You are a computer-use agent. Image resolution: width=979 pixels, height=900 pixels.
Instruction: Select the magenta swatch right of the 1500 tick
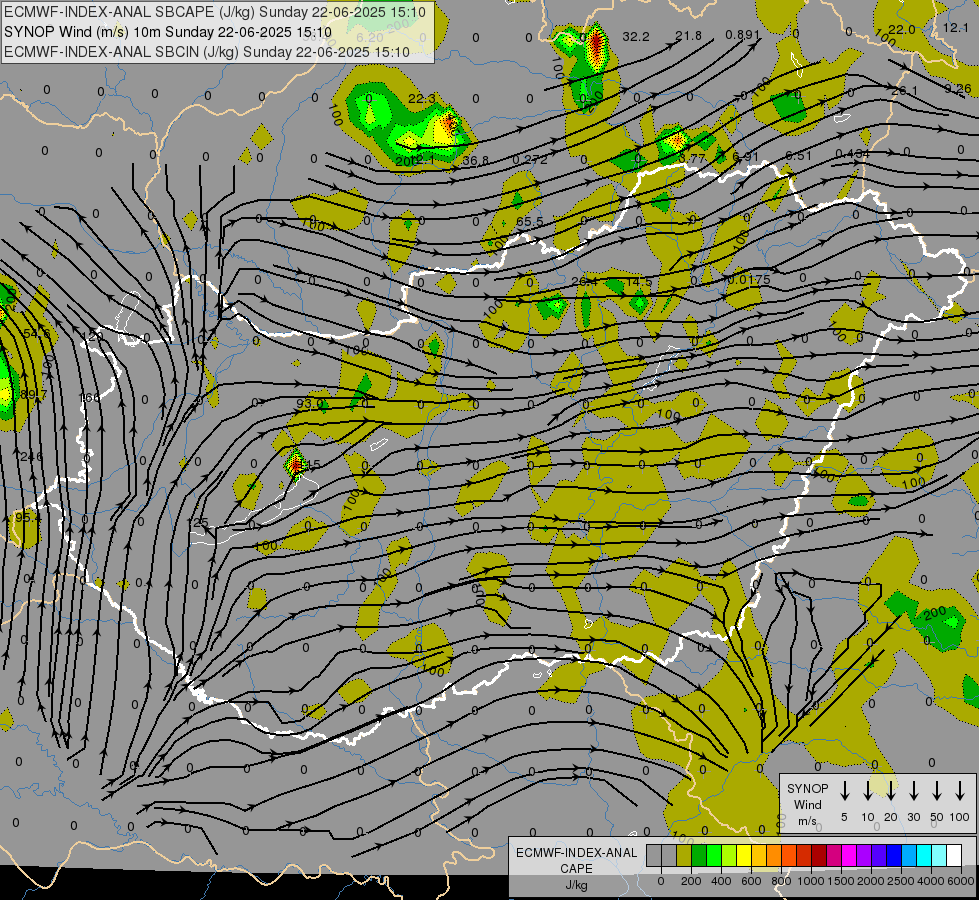click(849, 855)
